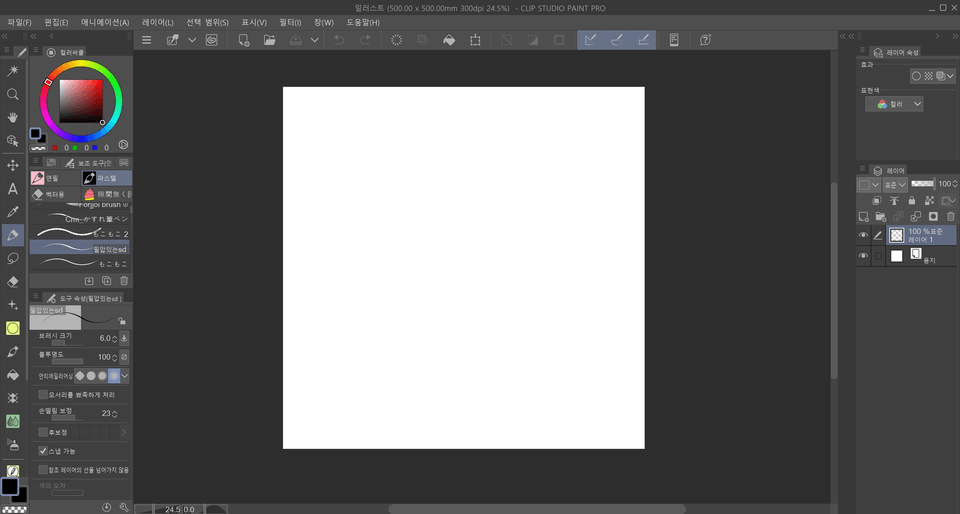Choose the 필압있는sd brush

[80, 248]
